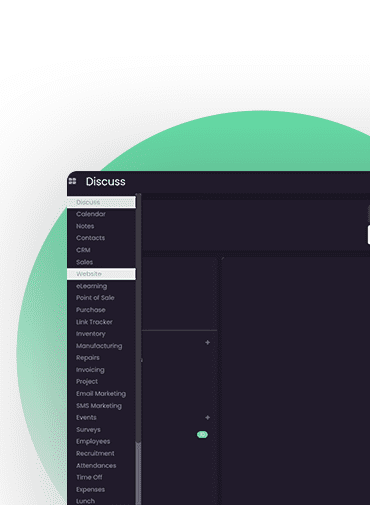Screen dimensions: 370x505
Task: Click the lower plus icon beside Events row
Action: [207, 417]
